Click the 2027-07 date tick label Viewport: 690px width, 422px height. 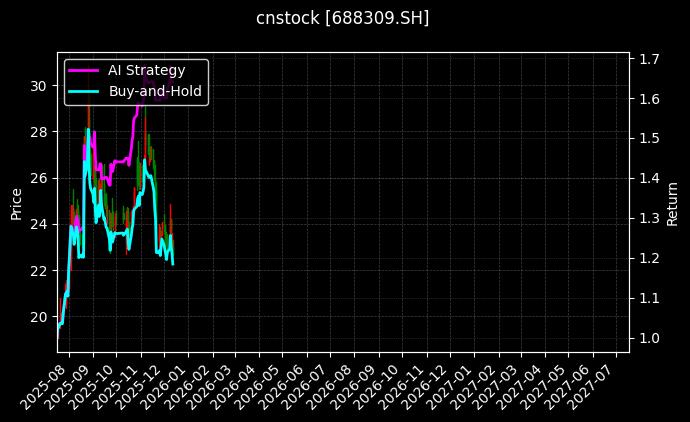tap(595, 385)
